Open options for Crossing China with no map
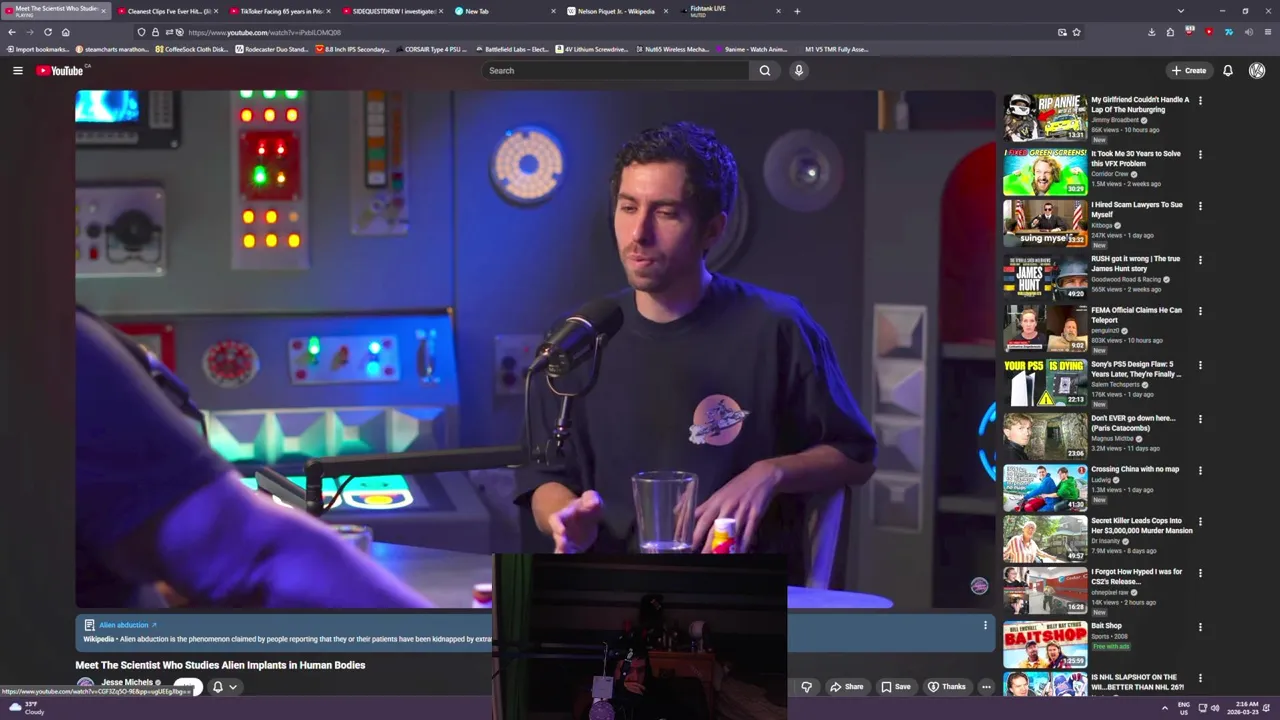This screenshot has height=720, width=1280. click(x=1200, y=470)
